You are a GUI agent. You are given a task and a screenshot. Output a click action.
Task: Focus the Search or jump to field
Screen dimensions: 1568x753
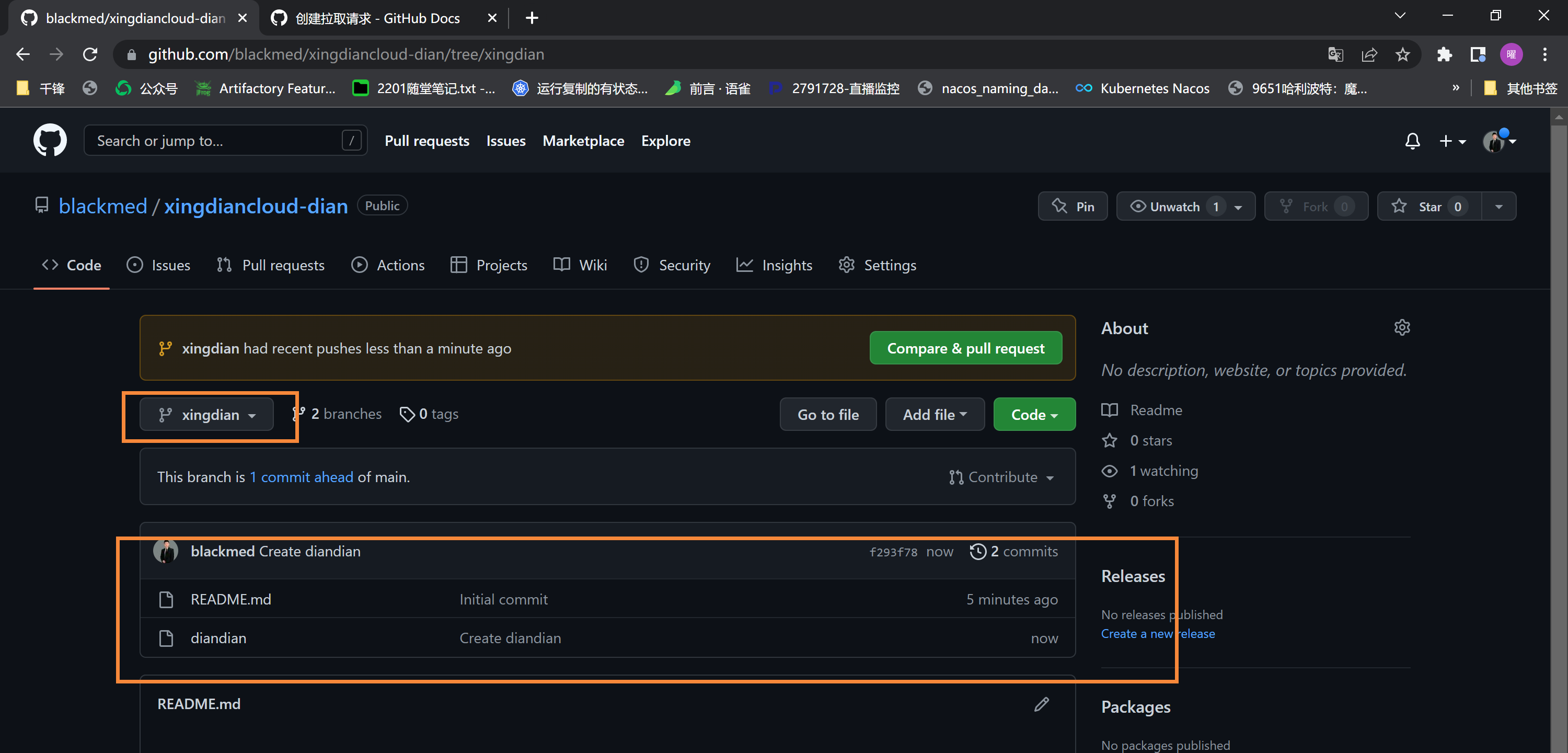coord(225,141)
